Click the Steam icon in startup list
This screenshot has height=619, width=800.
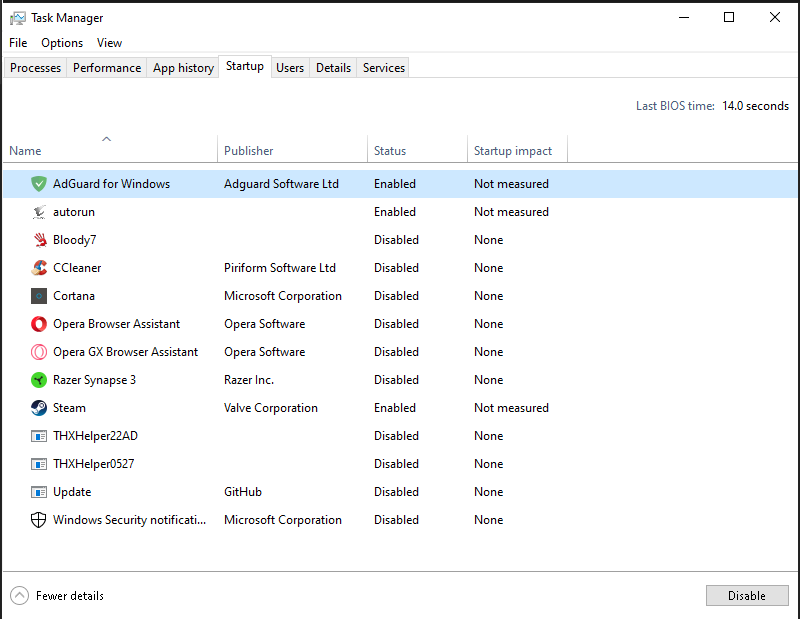tap(39, 408)
